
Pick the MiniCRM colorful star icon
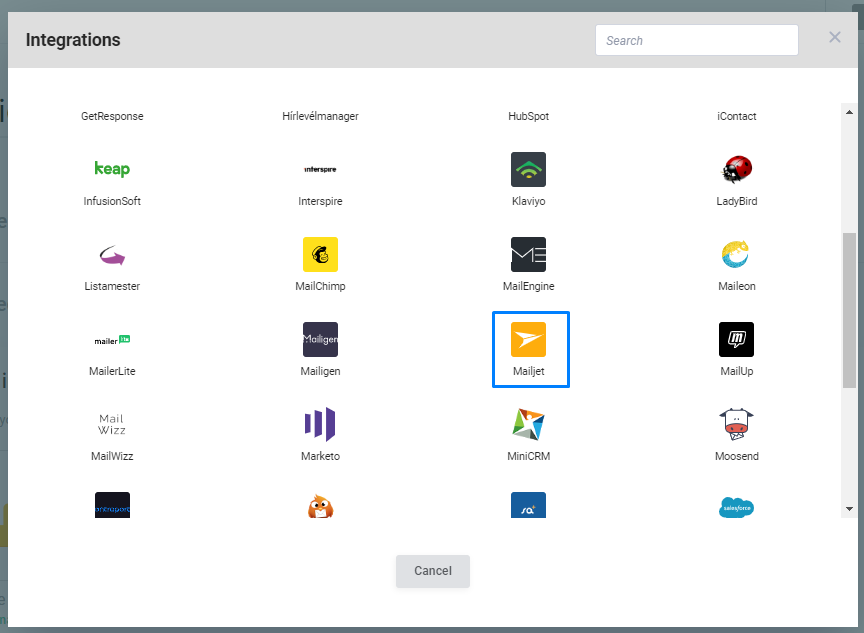528,424
